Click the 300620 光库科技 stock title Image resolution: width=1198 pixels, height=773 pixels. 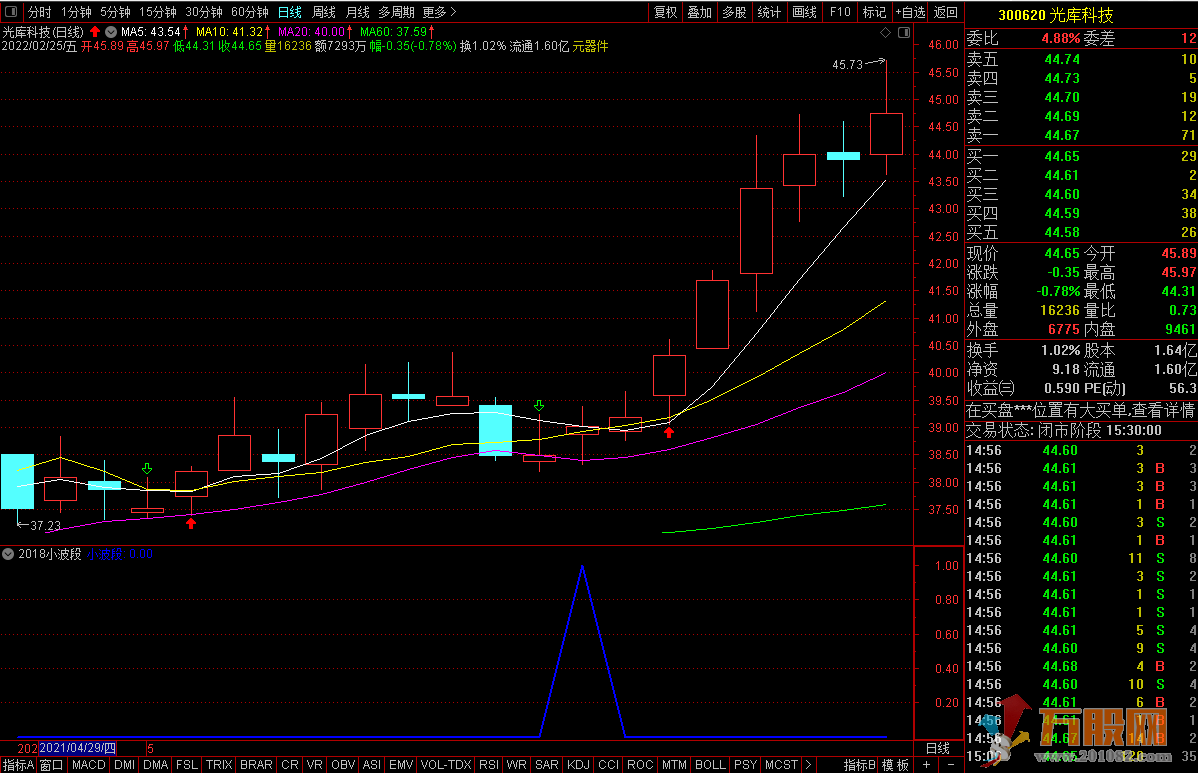pos(1056,15)
